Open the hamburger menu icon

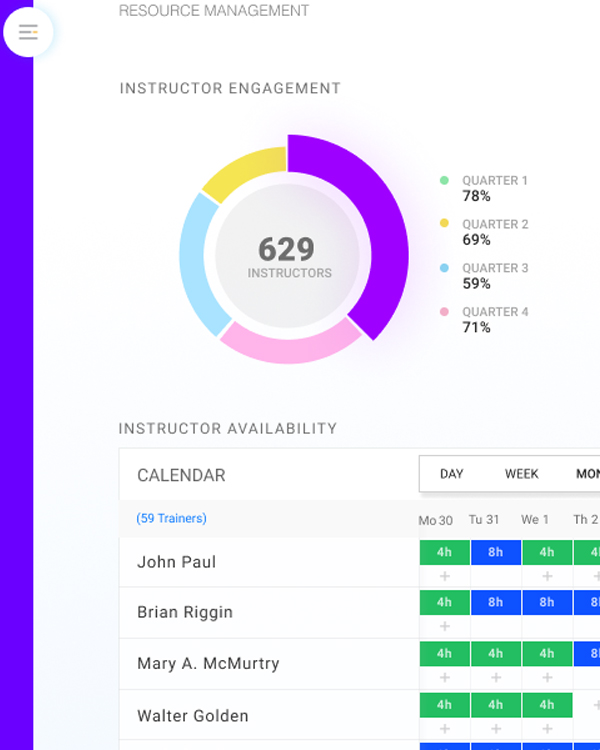(x=28, y=32)
